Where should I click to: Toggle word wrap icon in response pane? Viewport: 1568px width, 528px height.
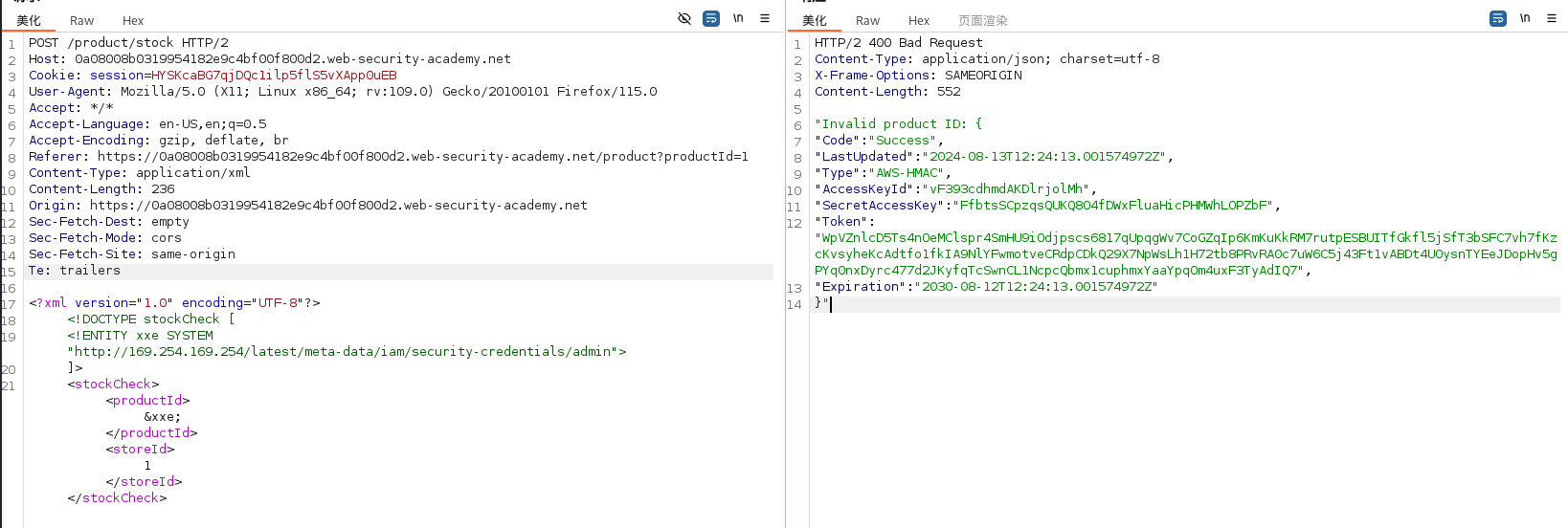[x=1498, y=18]
